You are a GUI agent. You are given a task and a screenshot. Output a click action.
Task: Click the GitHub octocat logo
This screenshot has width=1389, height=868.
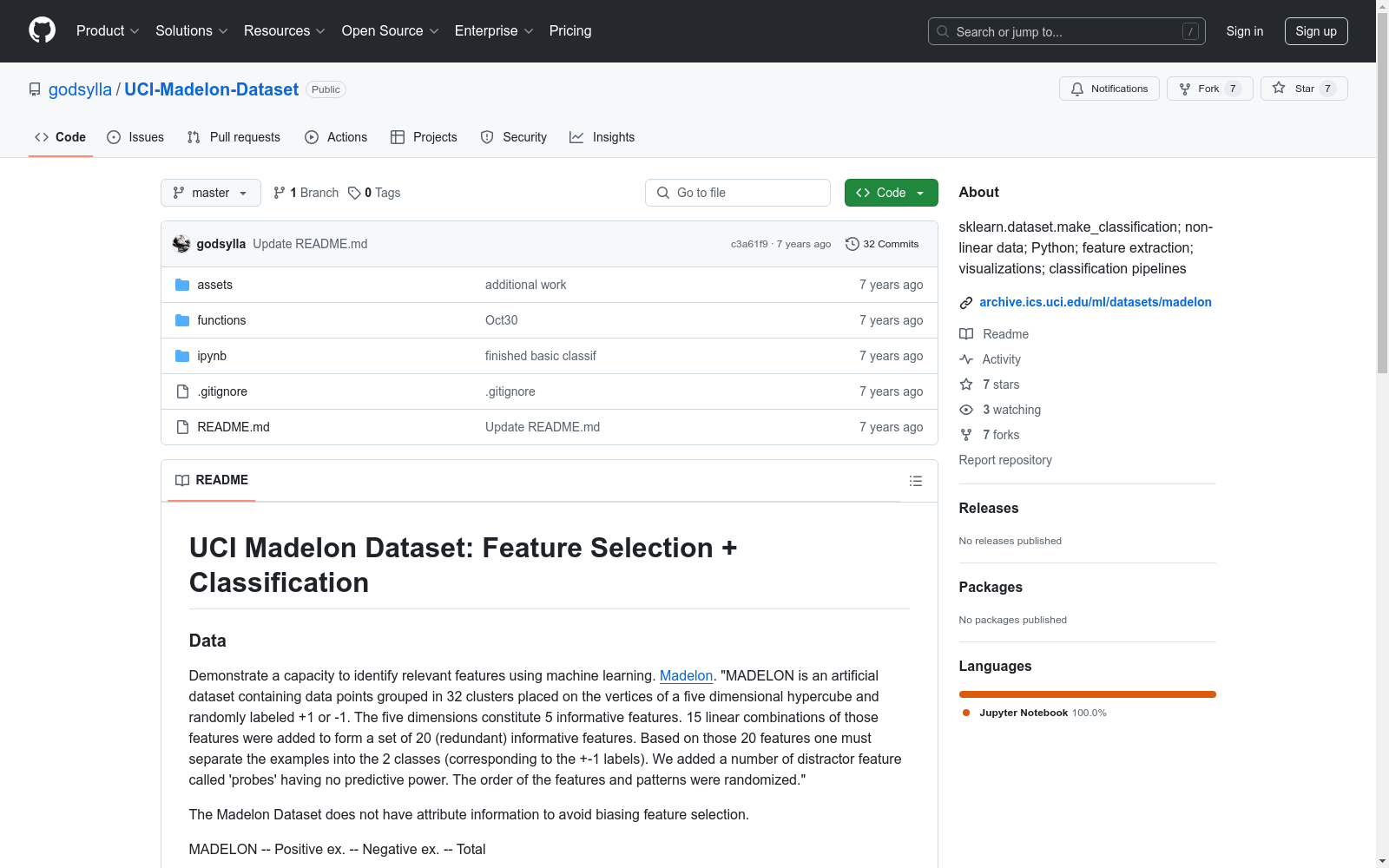pyautogui.click(x=42, y=30)
